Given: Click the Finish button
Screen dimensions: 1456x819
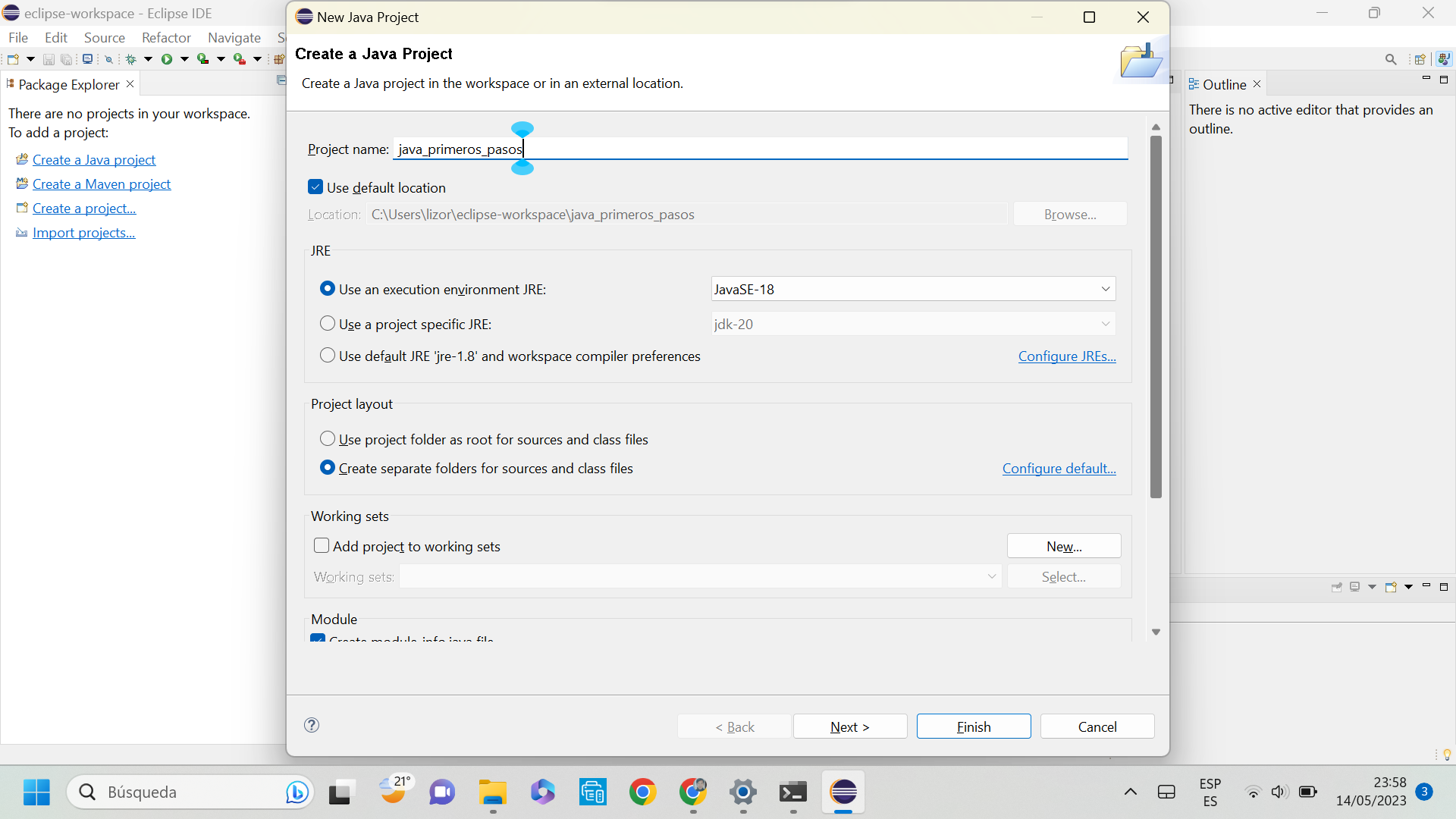Looking at the screenshot, I should [x=974, y=727].
